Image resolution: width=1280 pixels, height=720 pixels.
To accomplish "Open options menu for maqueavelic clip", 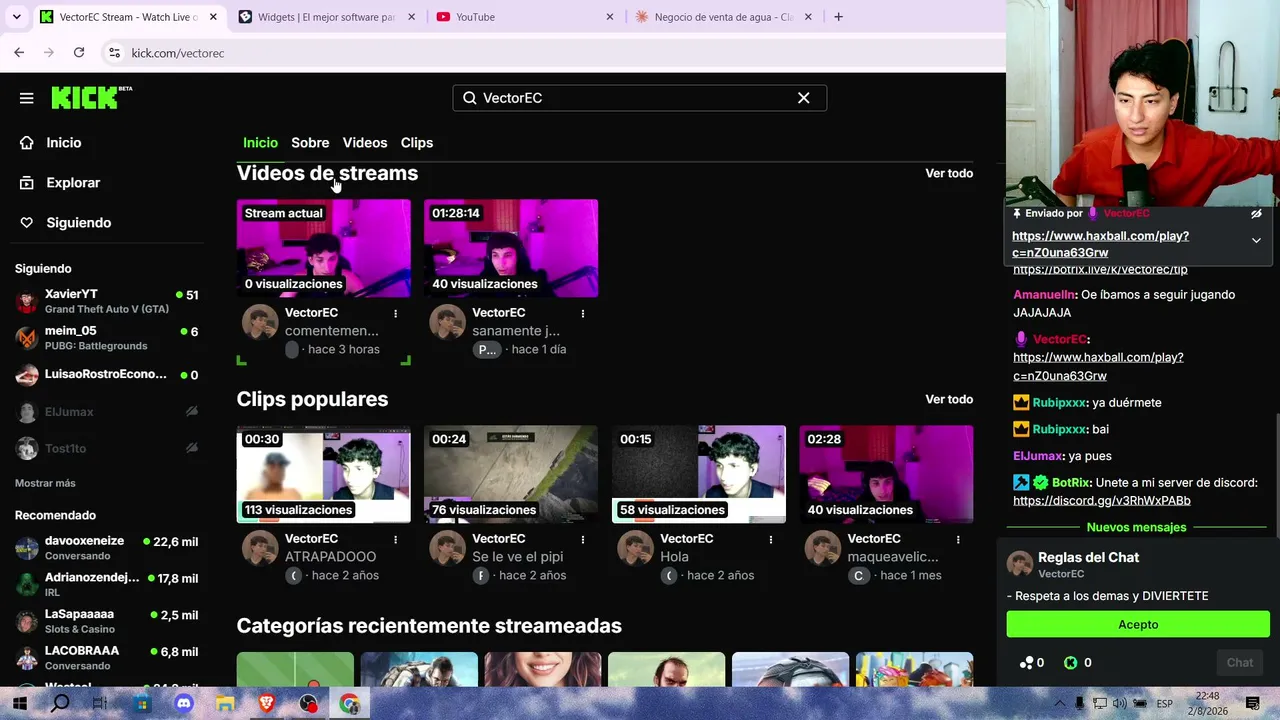I will (958, 540).
